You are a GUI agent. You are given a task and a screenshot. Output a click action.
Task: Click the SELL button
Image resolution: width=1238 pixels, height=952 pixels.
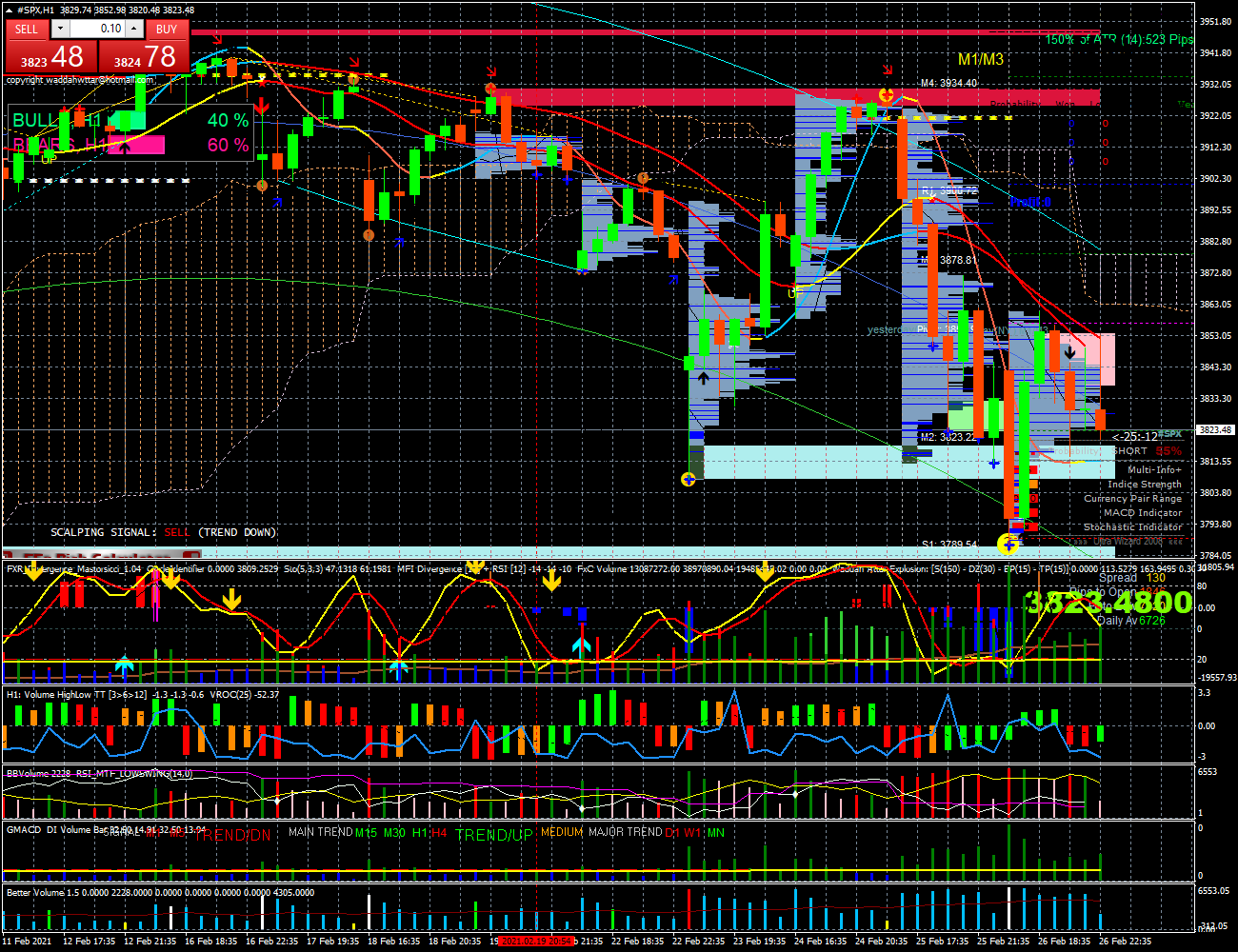27,29
